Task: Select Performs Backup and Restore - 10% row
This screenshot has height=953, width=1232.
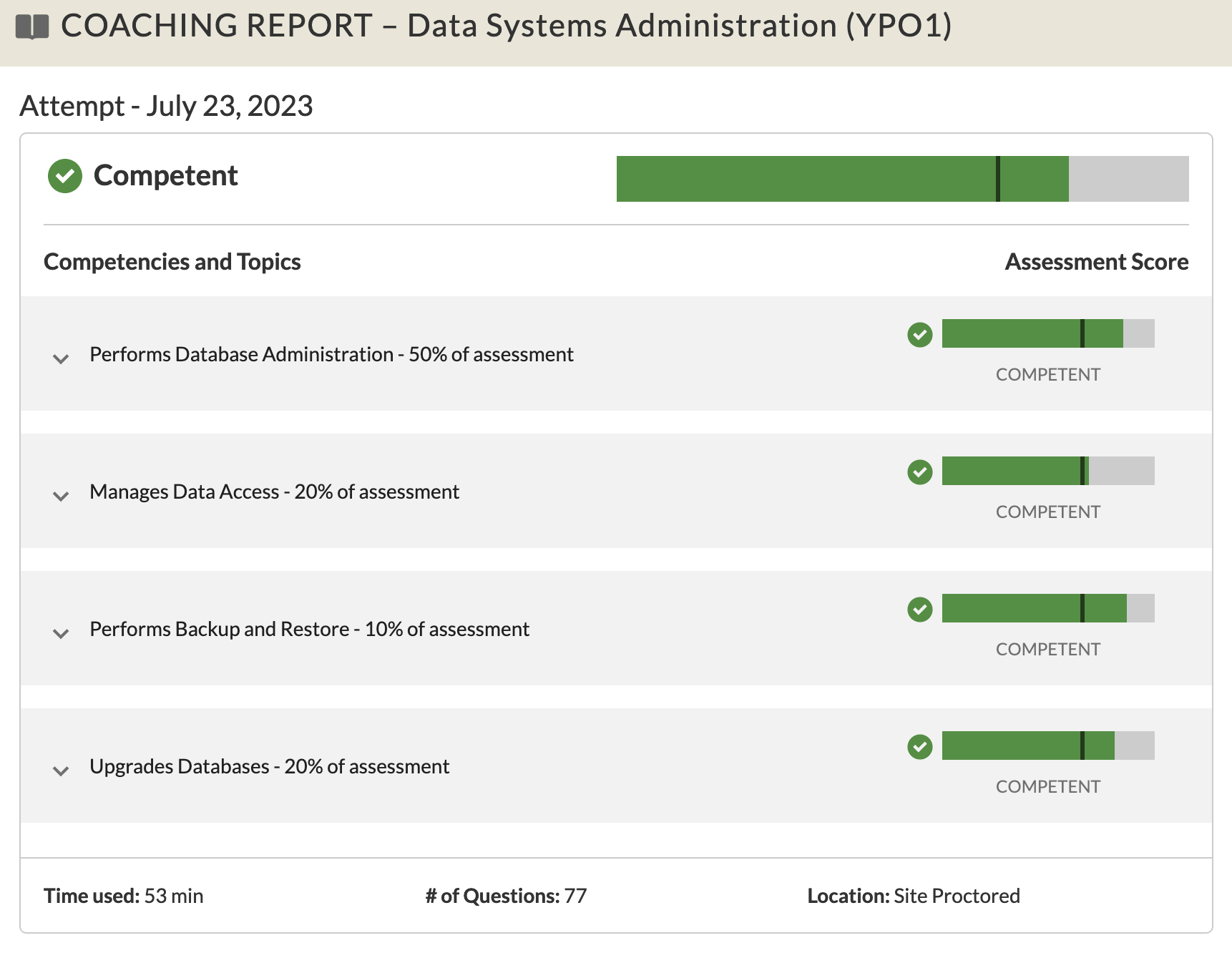Action: point(616,628)
